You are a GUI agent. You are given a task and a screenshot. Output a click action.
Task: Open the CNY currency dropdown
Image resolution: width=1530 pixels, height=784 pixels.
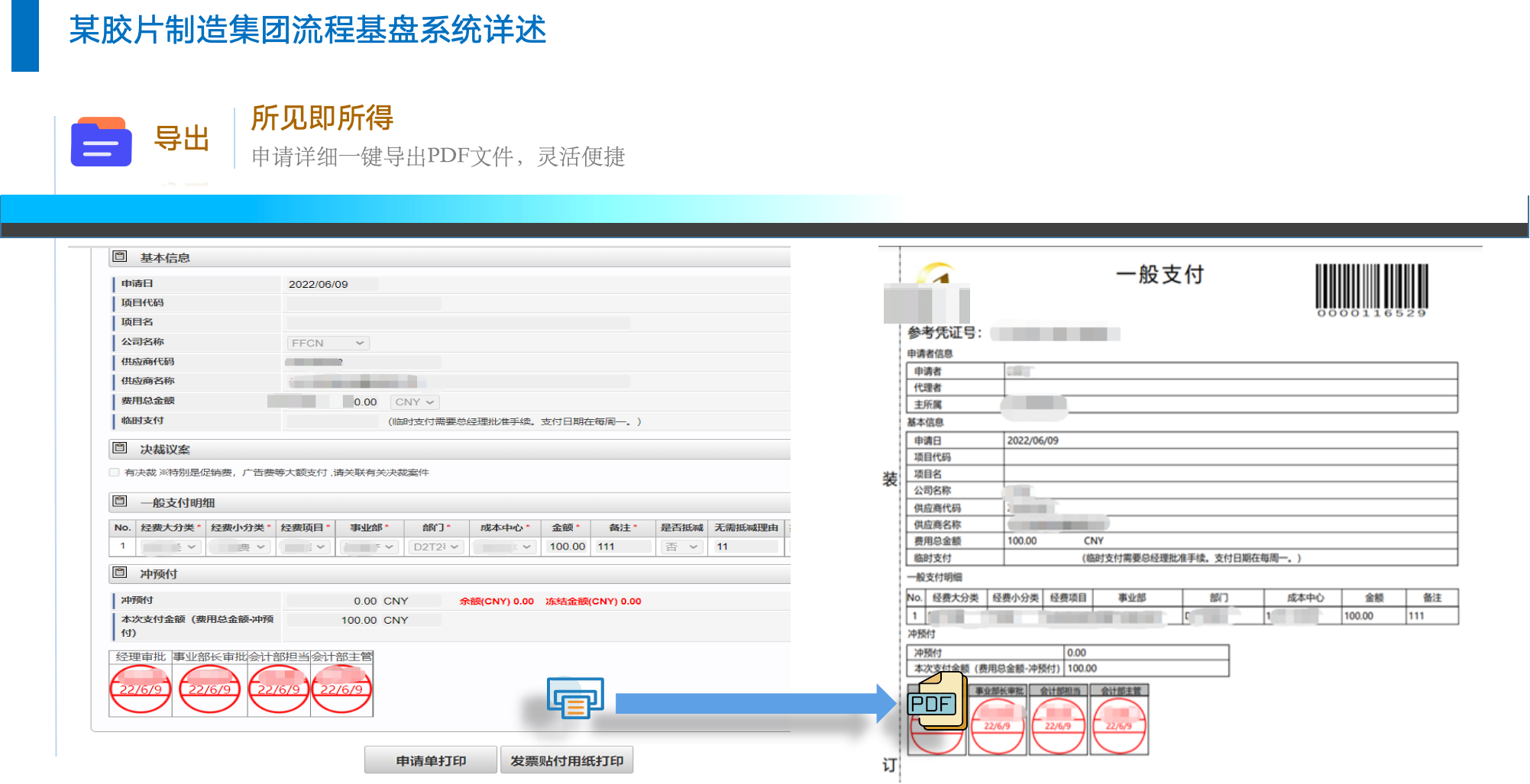coord(415,402)
